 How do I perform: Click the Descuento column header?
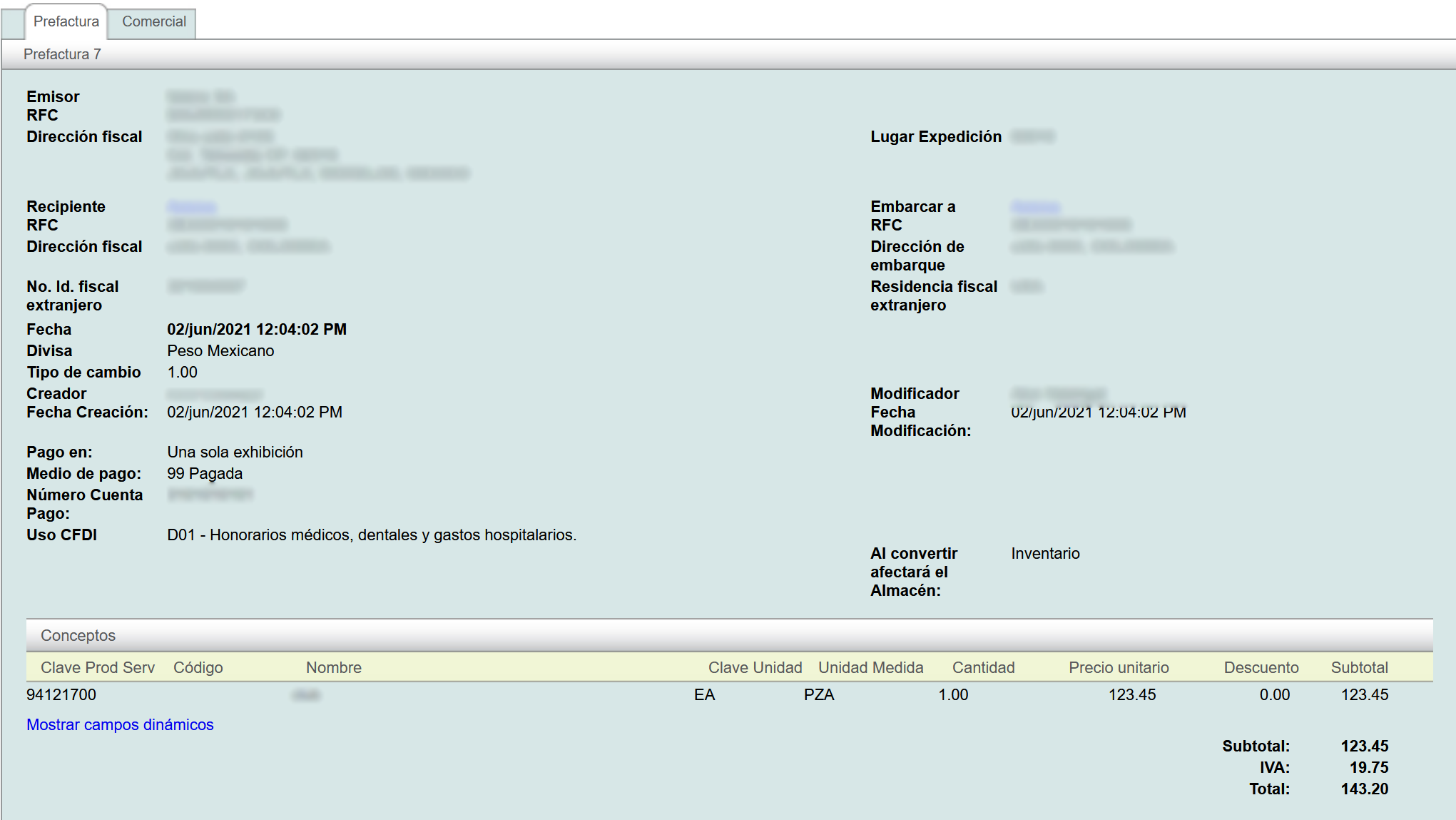point(1261,667)
